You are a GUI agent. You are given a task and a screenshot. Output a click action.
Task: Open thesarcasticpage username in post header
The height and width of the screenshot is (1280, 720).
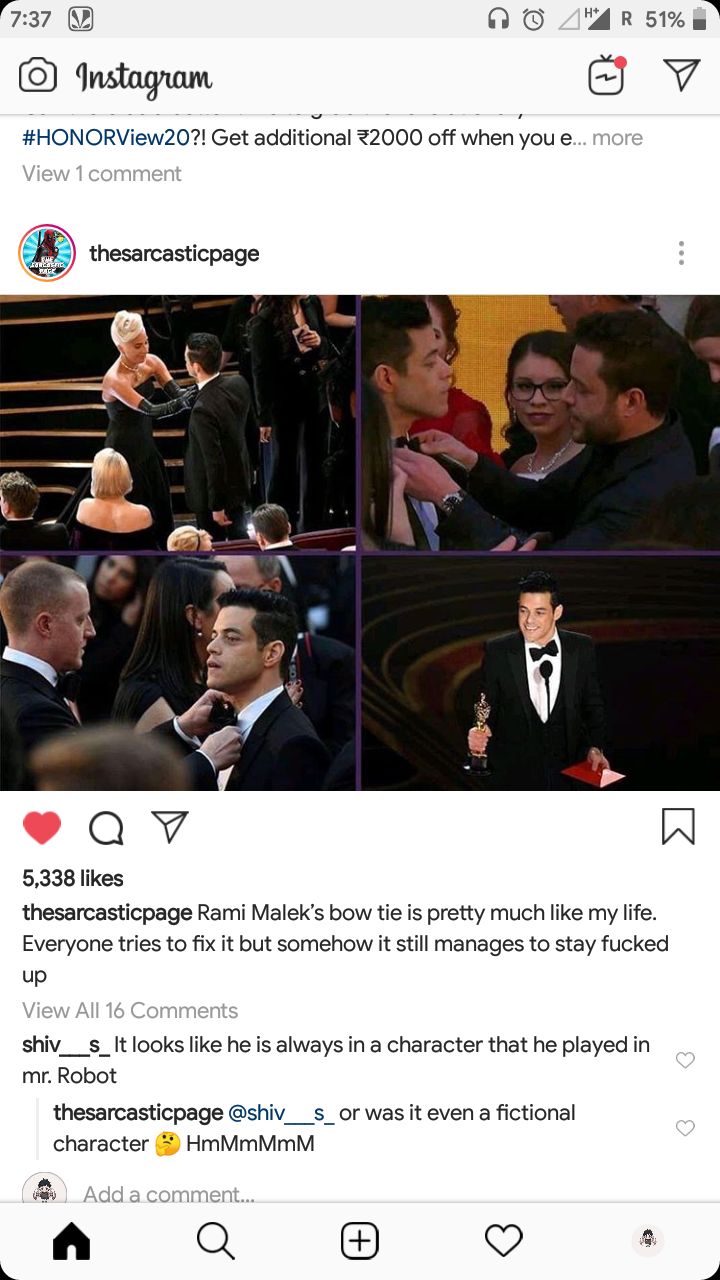[174, 253]
